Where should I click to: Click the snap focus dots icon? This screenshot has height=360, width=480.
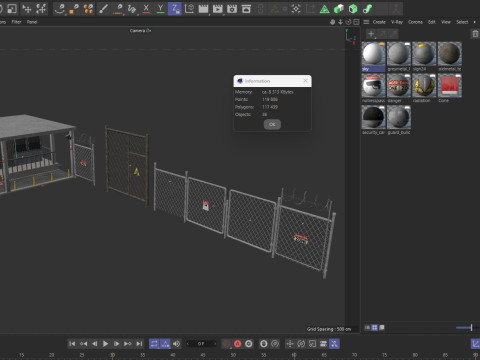296,9
